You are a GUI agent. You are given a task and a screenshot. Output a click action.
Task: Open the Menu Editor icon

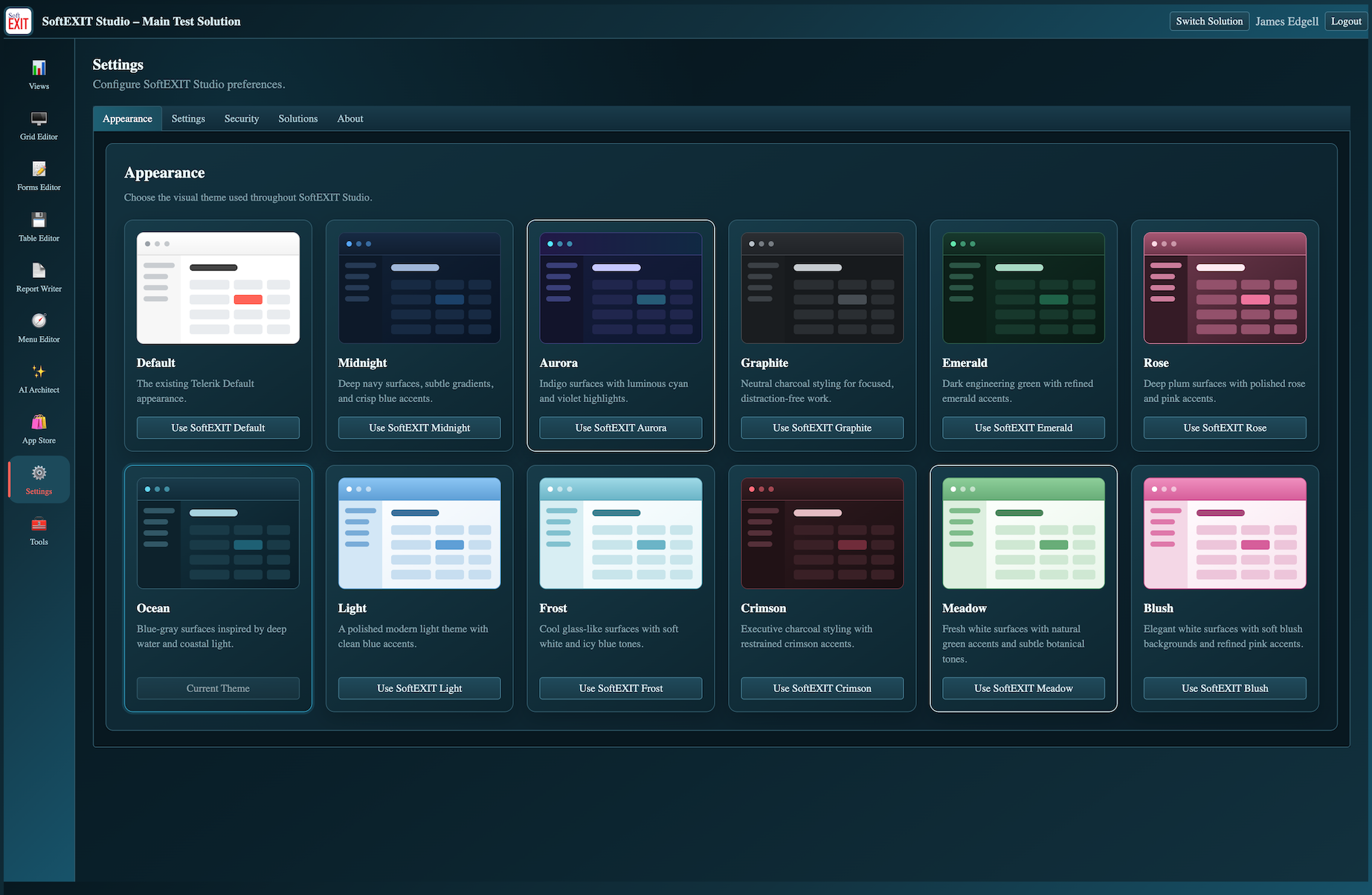pyautogui.click(x=39, y=321)
